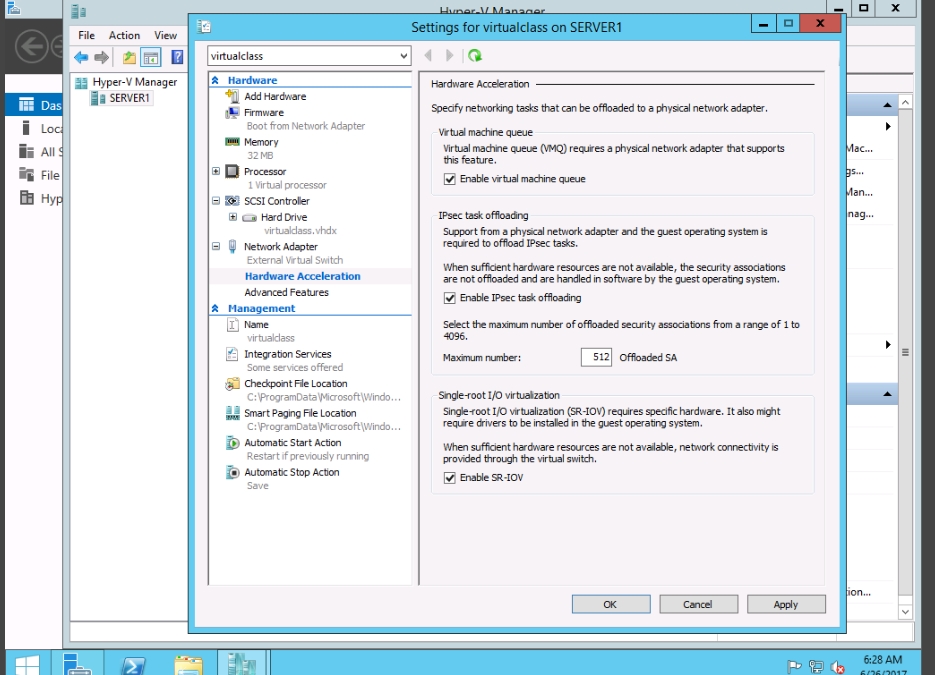This screenshot has height=675, width=935.
Task: Click the green refresh icon in settings toolbar
Action: [475, 56]
